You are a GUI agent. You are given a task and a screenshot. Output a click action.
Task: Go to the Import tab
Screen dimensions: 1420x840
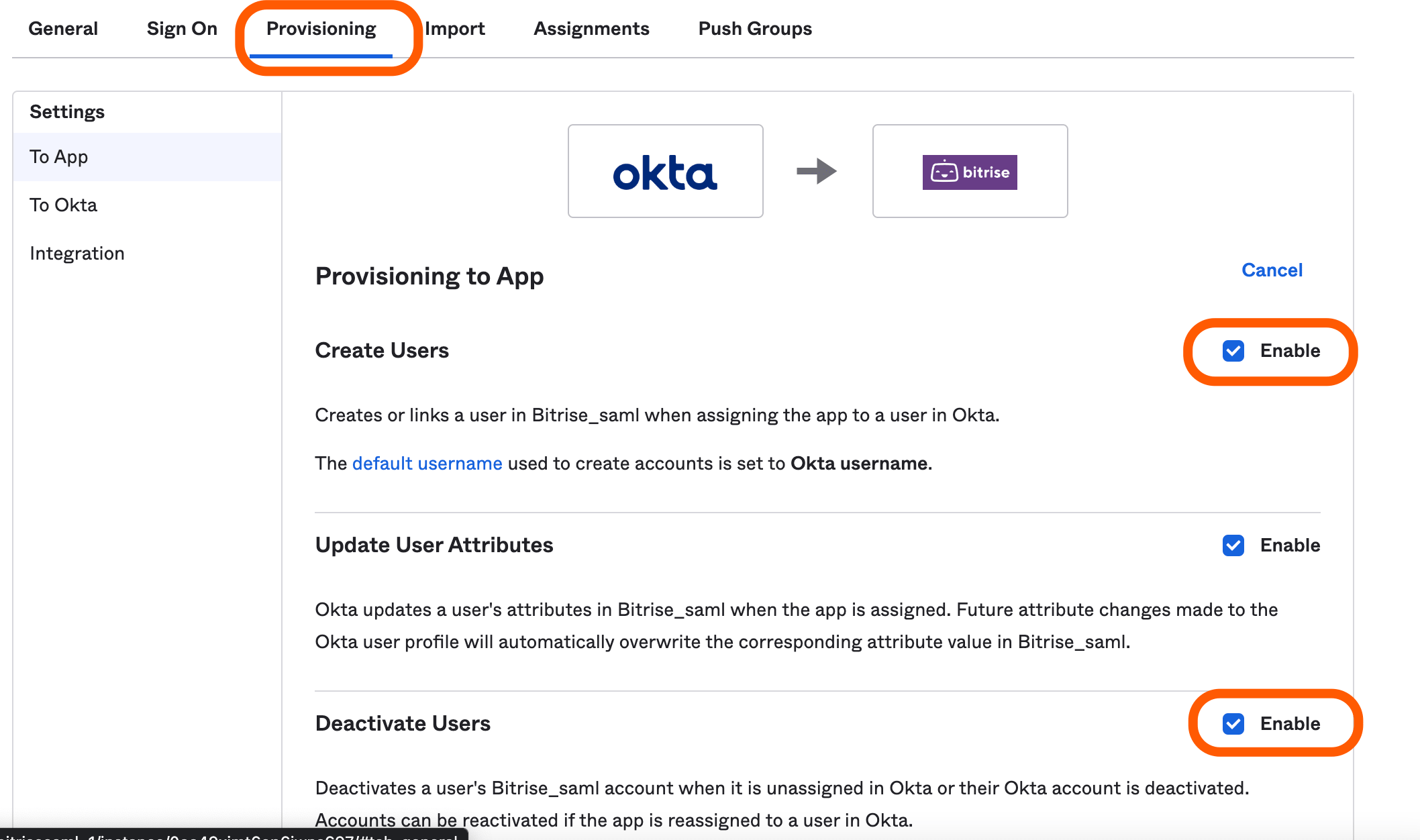[454, 29]
